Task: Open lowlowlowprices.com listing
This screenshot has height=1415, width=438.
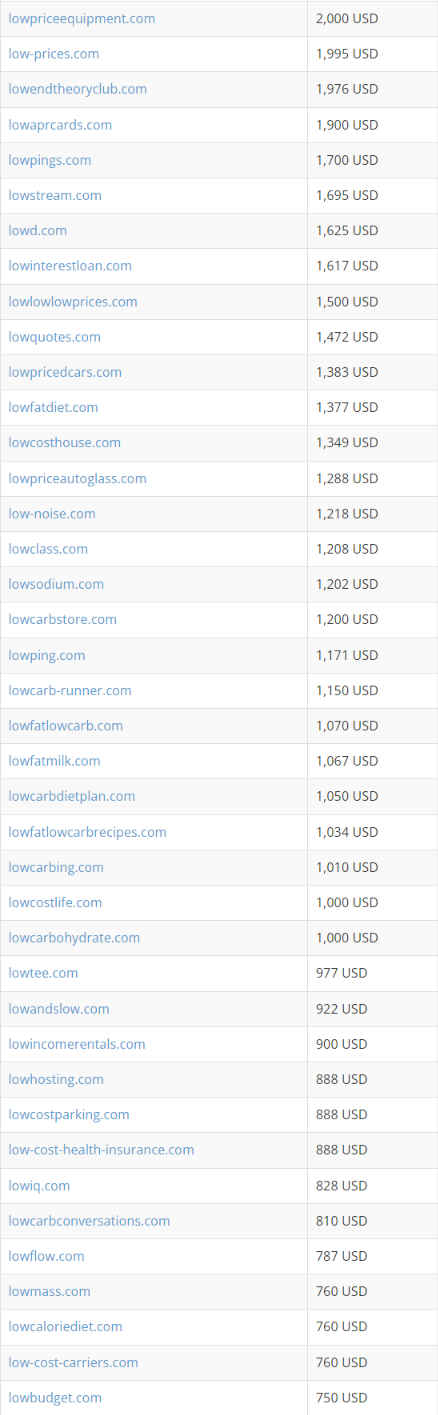Action: coord(73,302)
